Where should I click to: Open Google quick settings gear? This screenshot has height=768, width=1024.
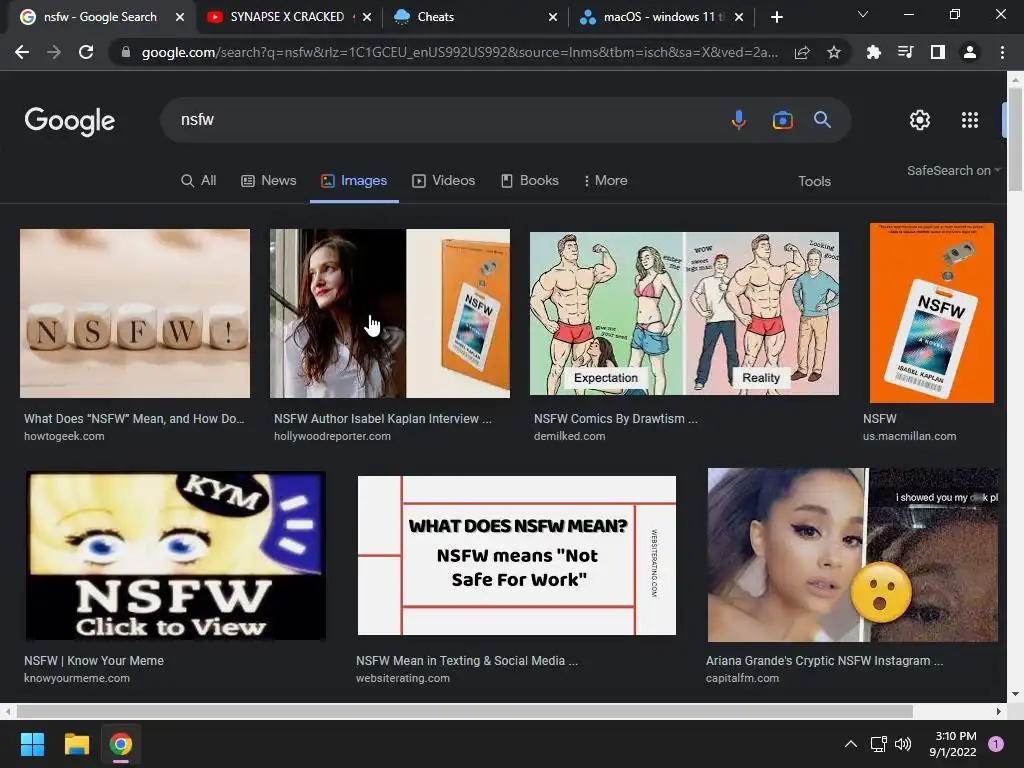(920, 120)
